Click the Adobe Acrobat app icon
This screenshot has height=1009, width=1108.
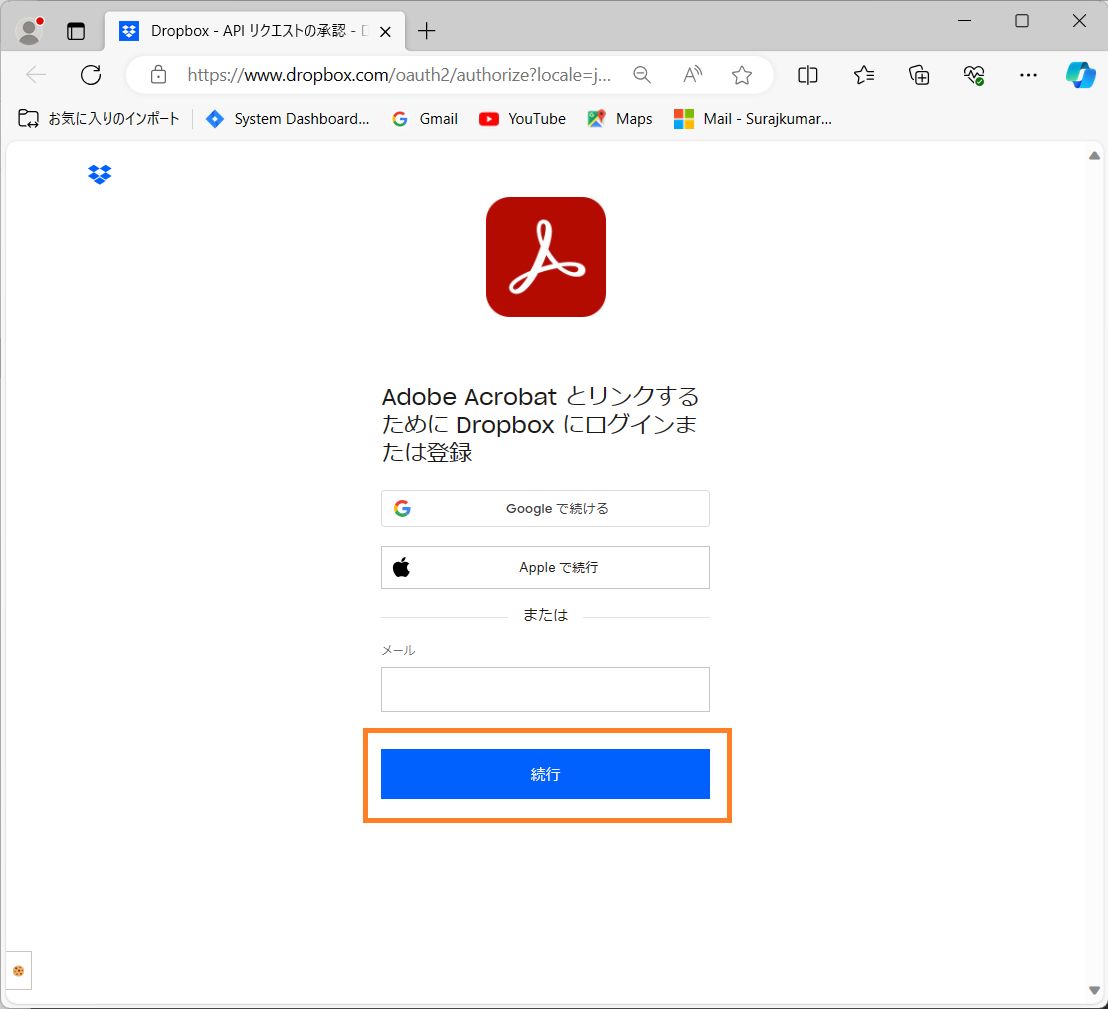tap(545, 256)
